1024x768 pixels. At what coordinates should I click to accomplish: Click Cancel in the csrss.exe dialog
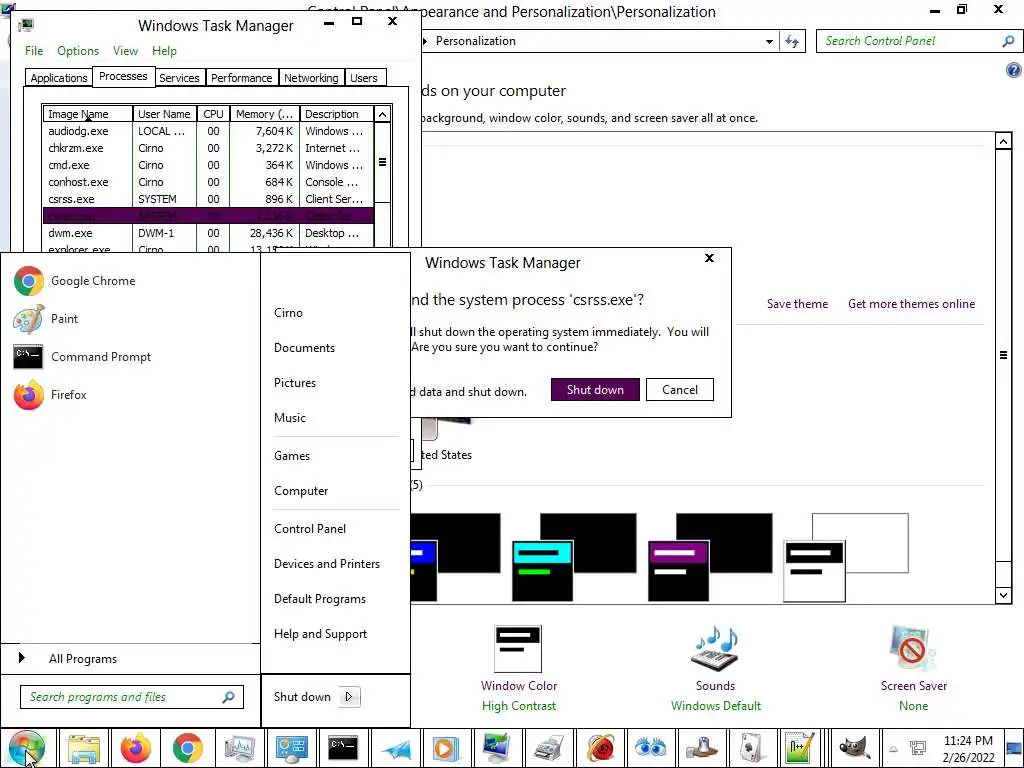pos(680,390)
